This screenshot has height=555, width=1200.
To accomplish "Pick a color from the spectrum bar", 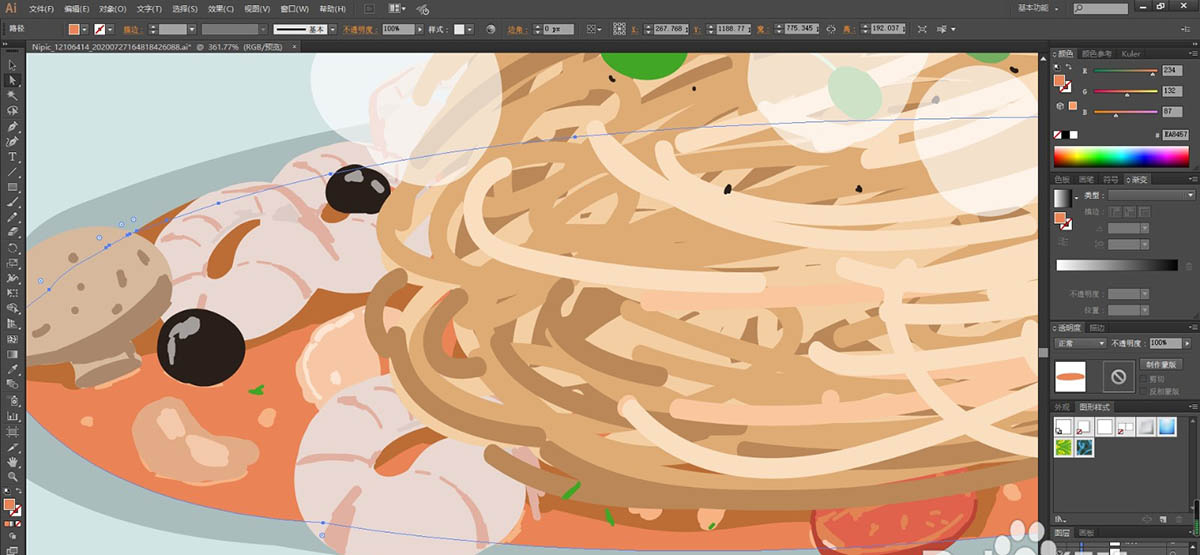I will (x=1123, y=158).
